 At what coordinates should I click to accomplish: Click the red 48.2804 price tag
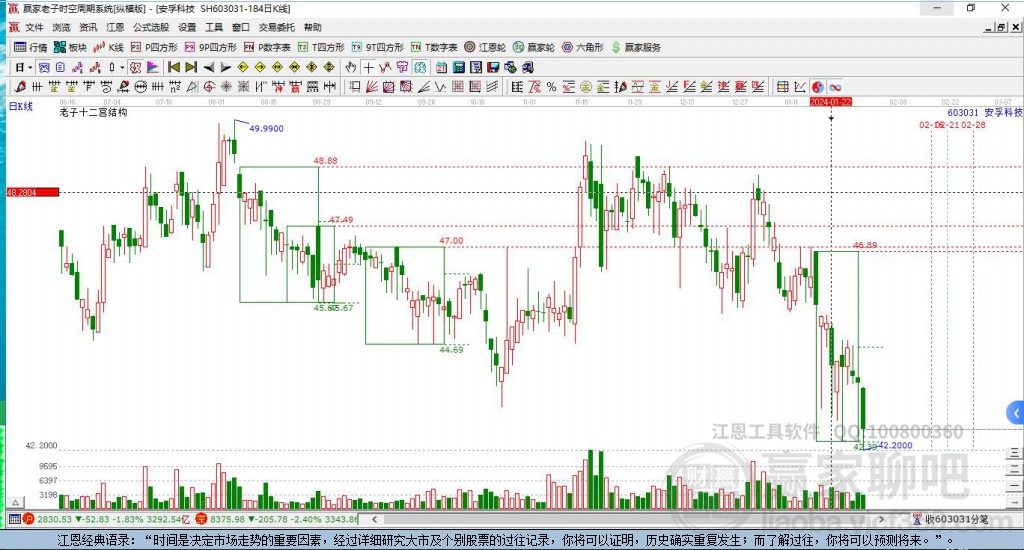[x=33, y=192]
